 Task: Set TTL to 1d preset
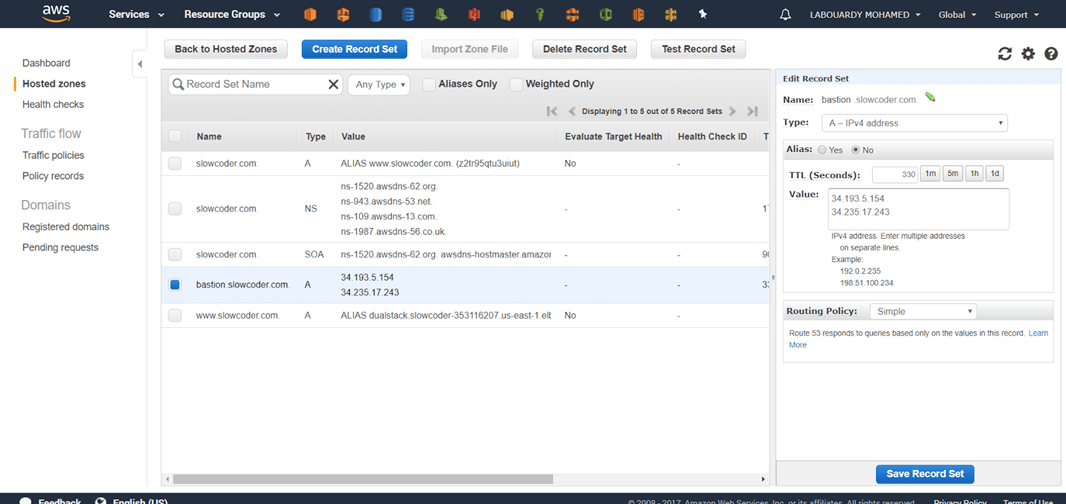(995, 174)
